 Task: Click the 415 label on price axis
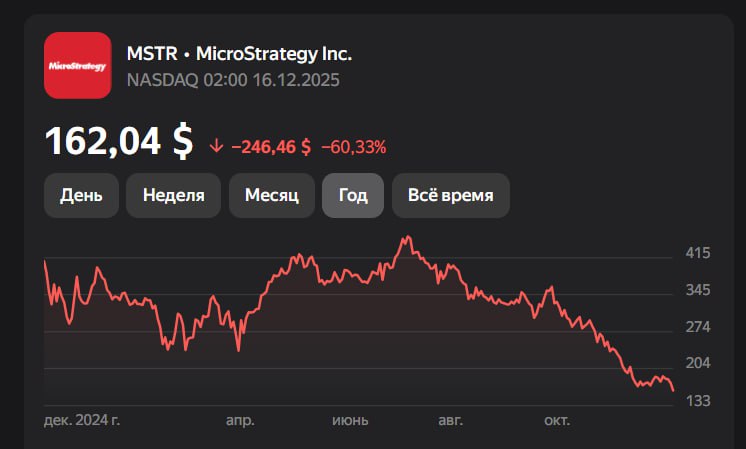point(697,254)
